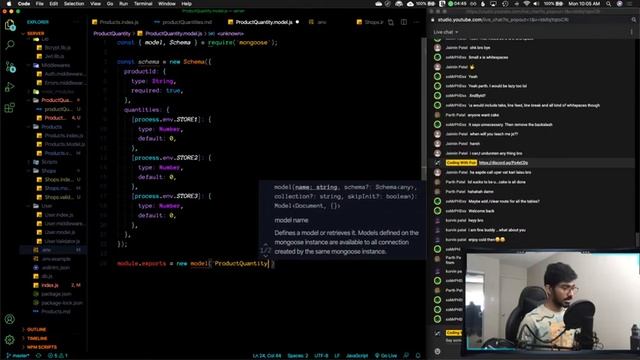Click the errors and warnings status indicator
The width and height of the screenshot is (640, 360).
(58, 356)
